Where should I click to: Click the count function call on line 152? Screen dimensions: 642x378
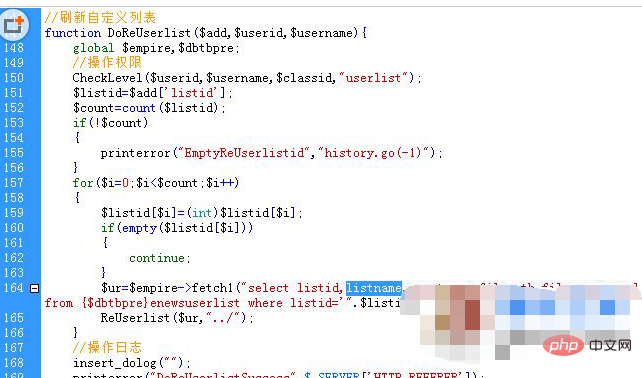(139, 108)
